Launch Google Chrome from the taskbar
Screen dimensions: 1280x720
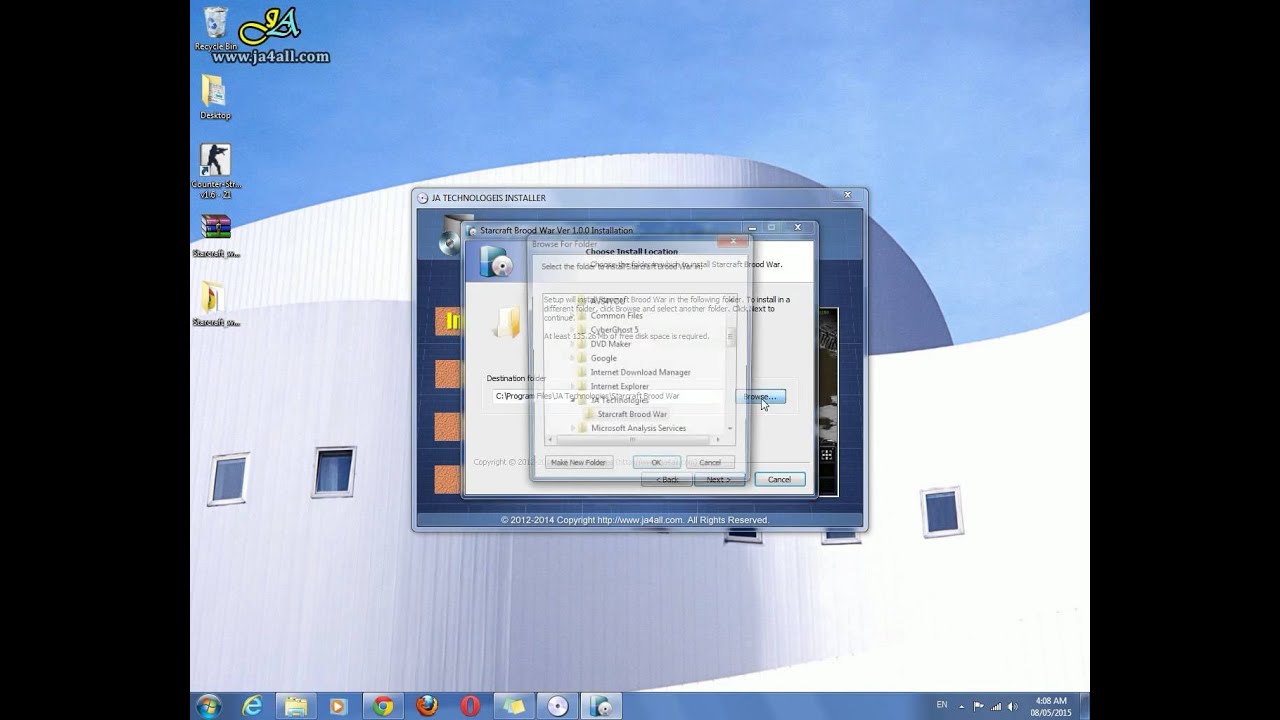pyautogui.click(x=383, y=706)
